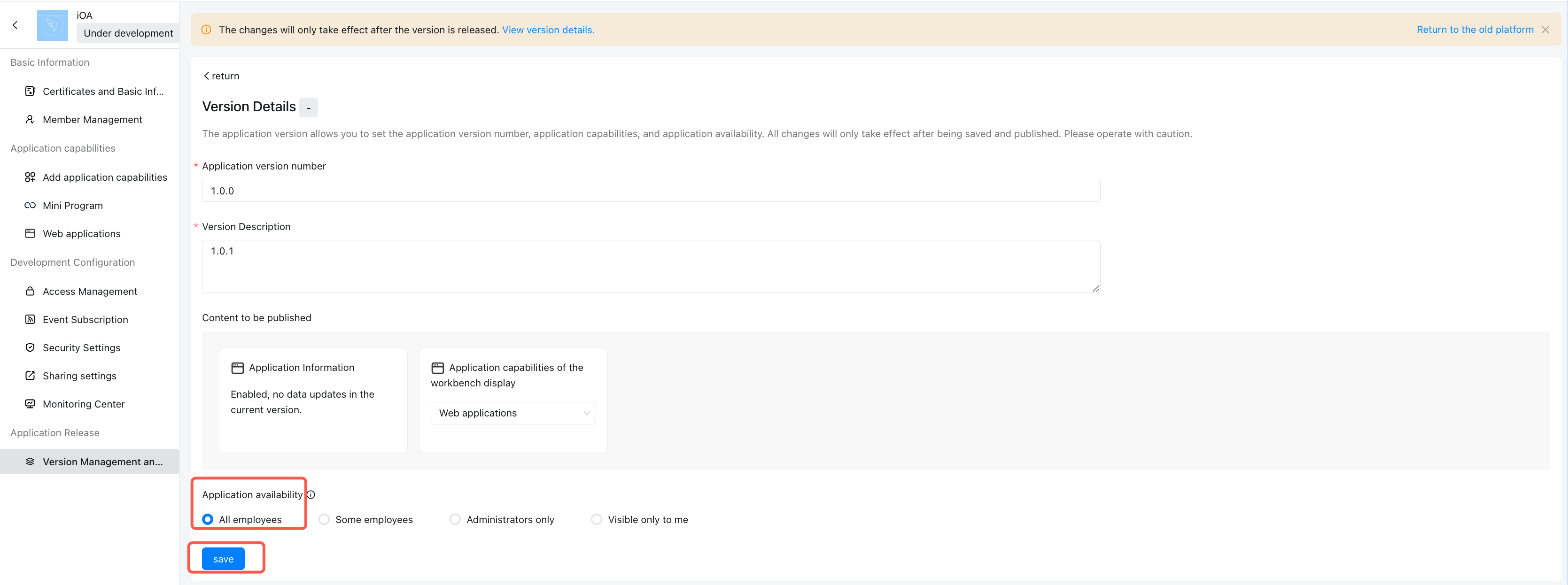Click the return chevron link
1568x585 pixels.
[221, 76]
